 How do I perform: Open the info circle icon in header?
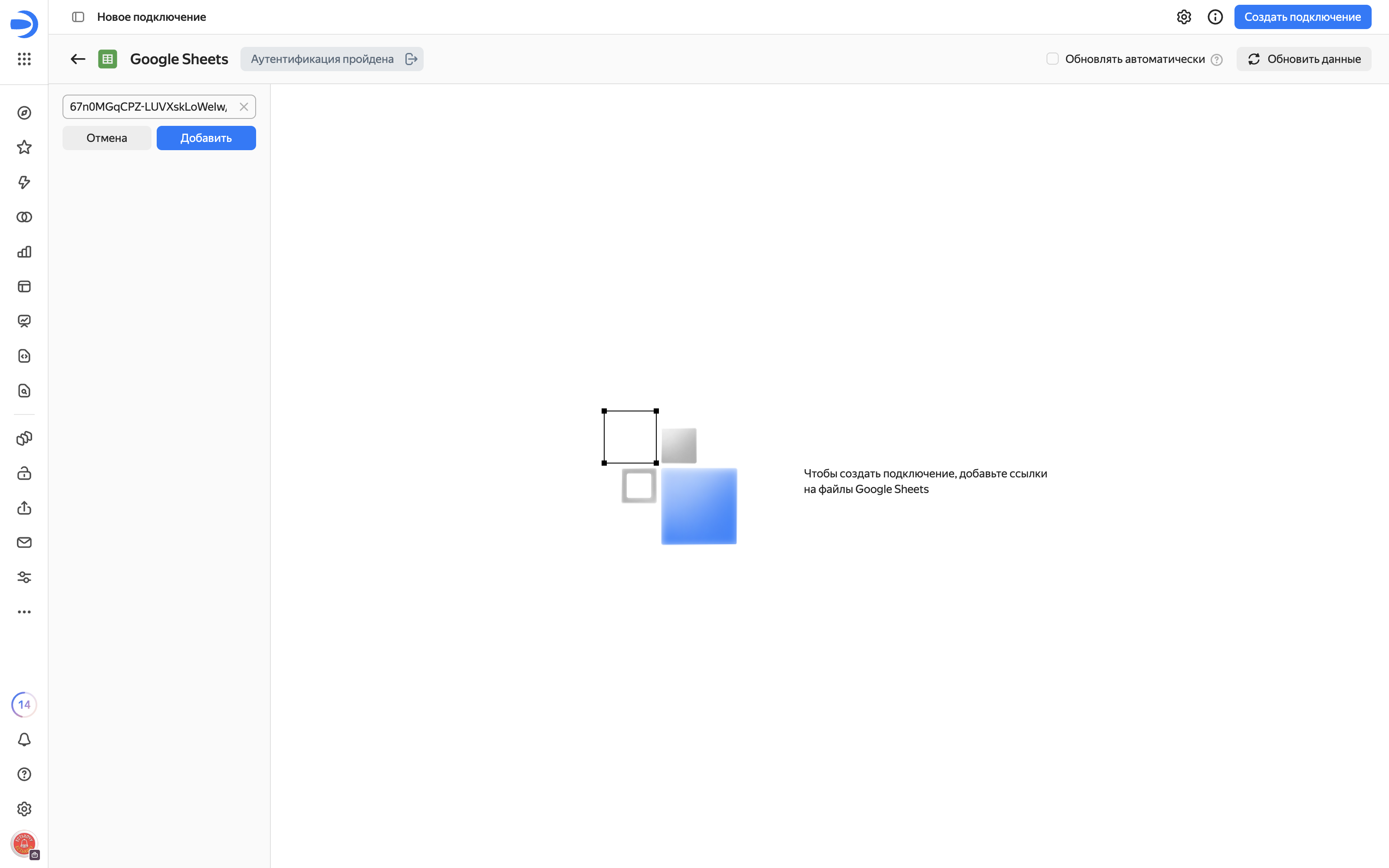pyautogui.click(x=1215, y=17)
